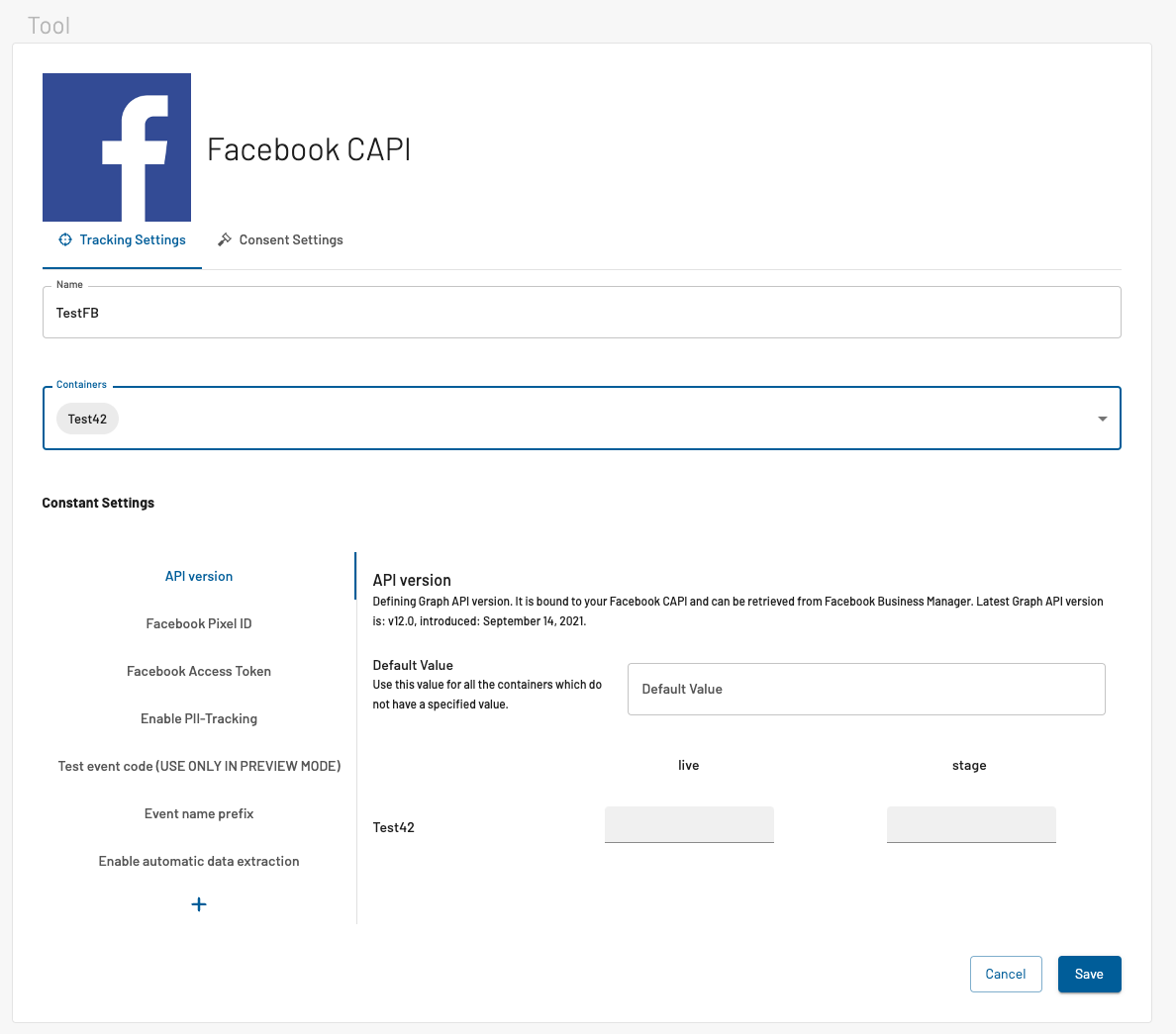Click the live column header
1176x1034 pixels.
tap(689, 766)
